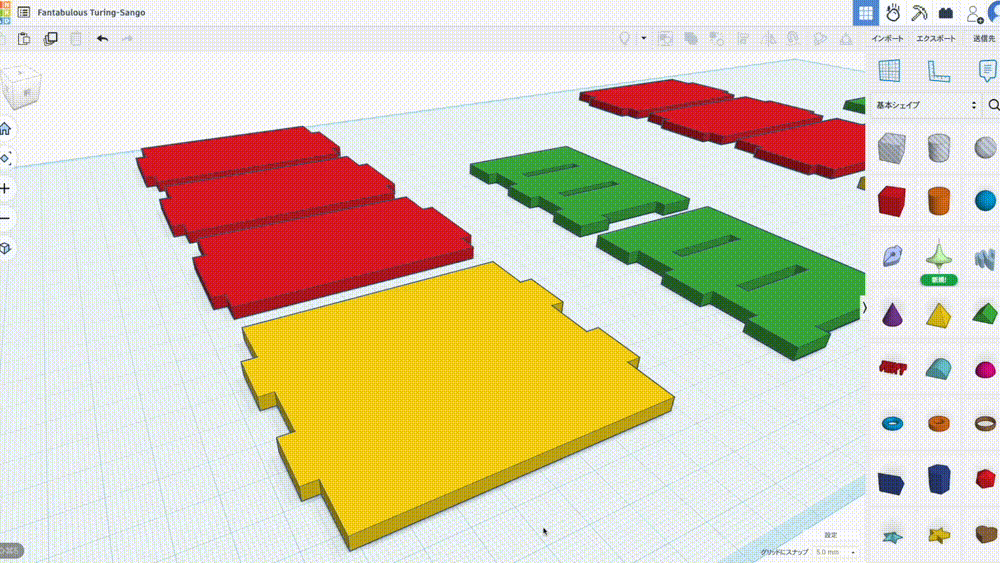Open the 送信先 menu
1000x563 pixels.
click(984, 38)
